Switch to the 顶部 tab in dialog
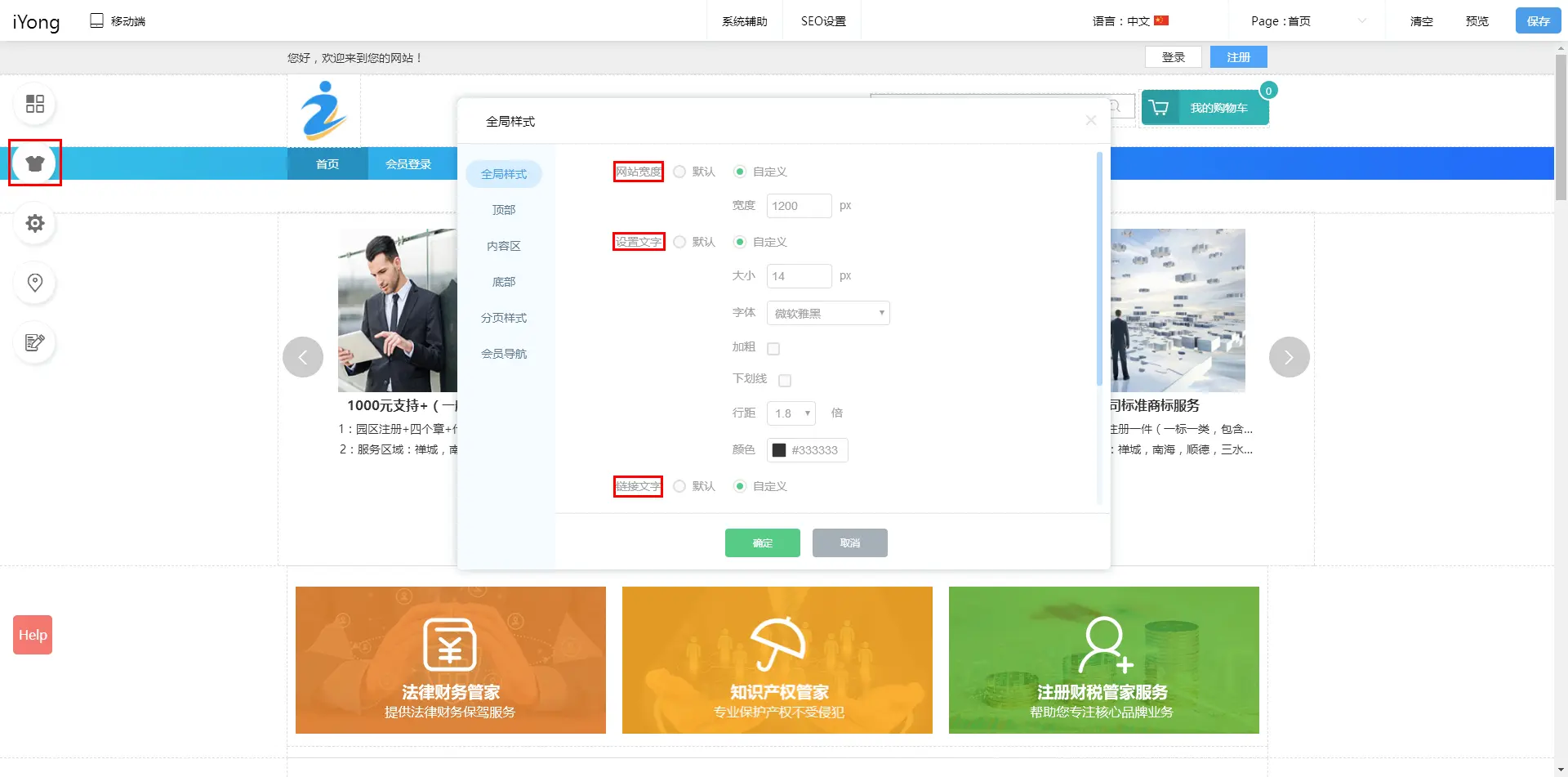This screenshot has width=1568, height=777. (x=504, y=210)
